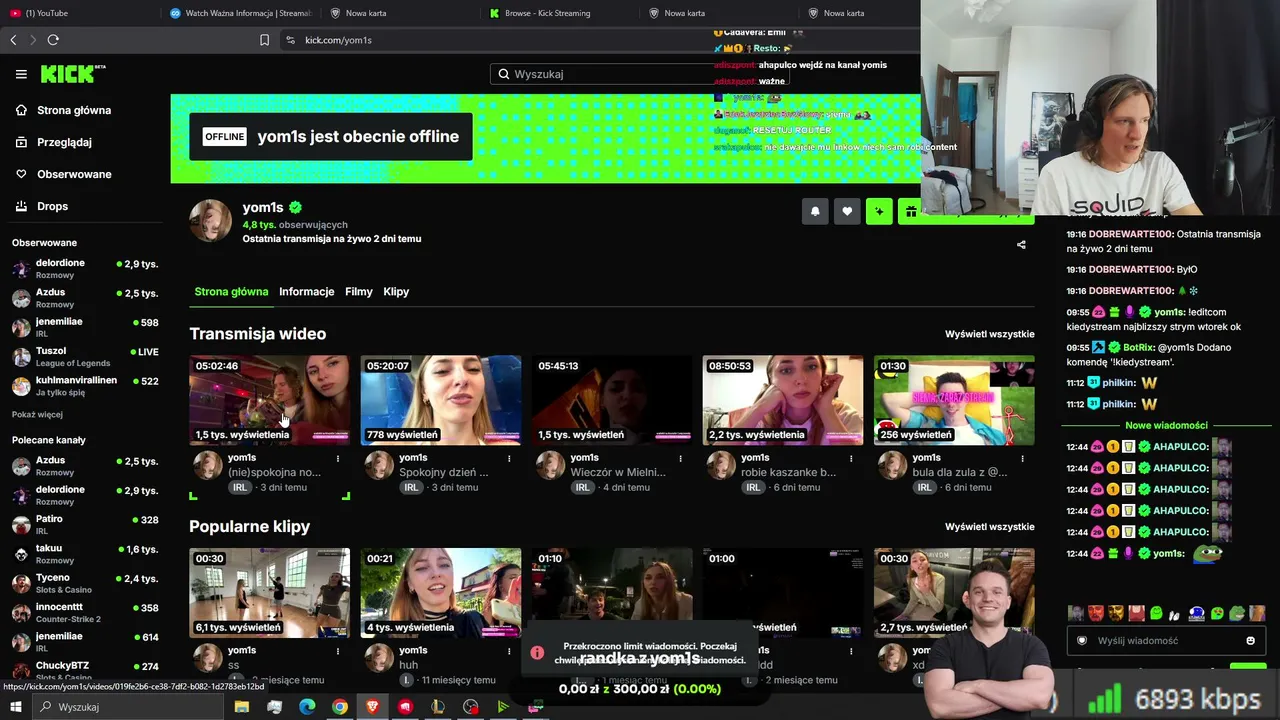Bookmark this page in the address bar

click(x=264, y=40)
